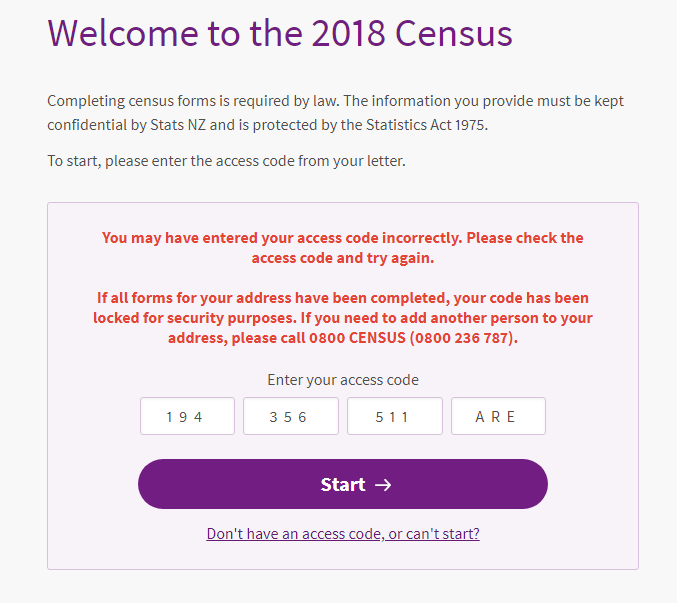Screen dimensions: 677x603
Task: Click the red incorrect access code error message
Action: [x=343, y=238]
